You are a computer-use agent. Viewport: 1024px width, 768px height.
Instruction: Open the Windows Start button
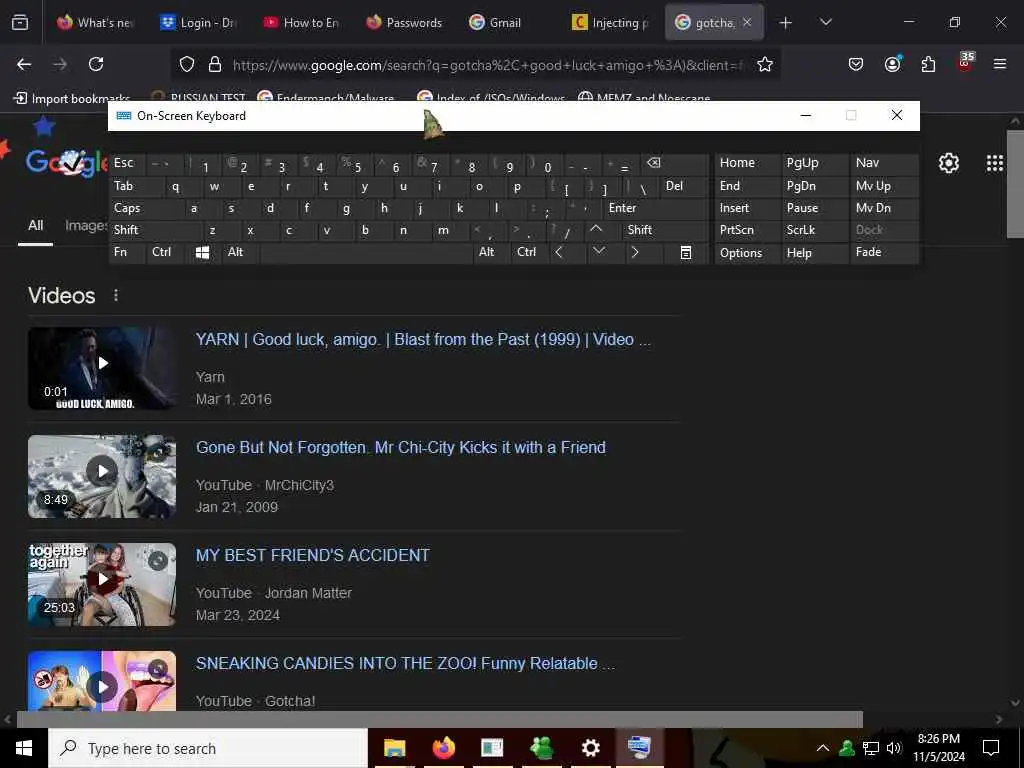[24, 748]
